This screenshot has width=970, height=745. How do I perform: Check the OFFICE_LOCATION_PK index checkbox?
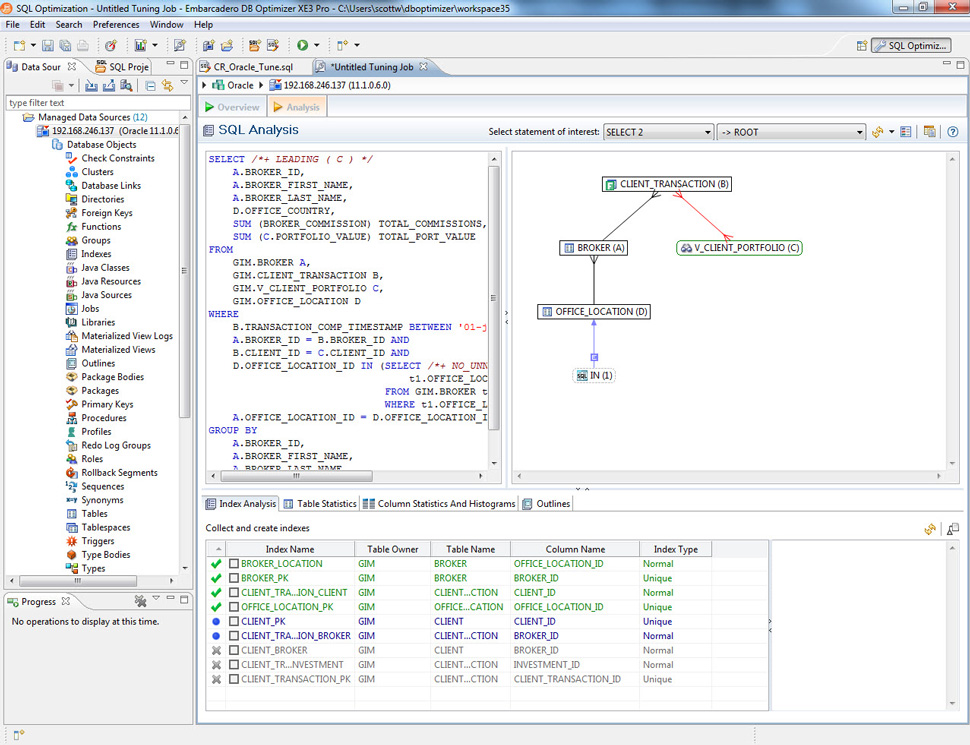[234, 607]
